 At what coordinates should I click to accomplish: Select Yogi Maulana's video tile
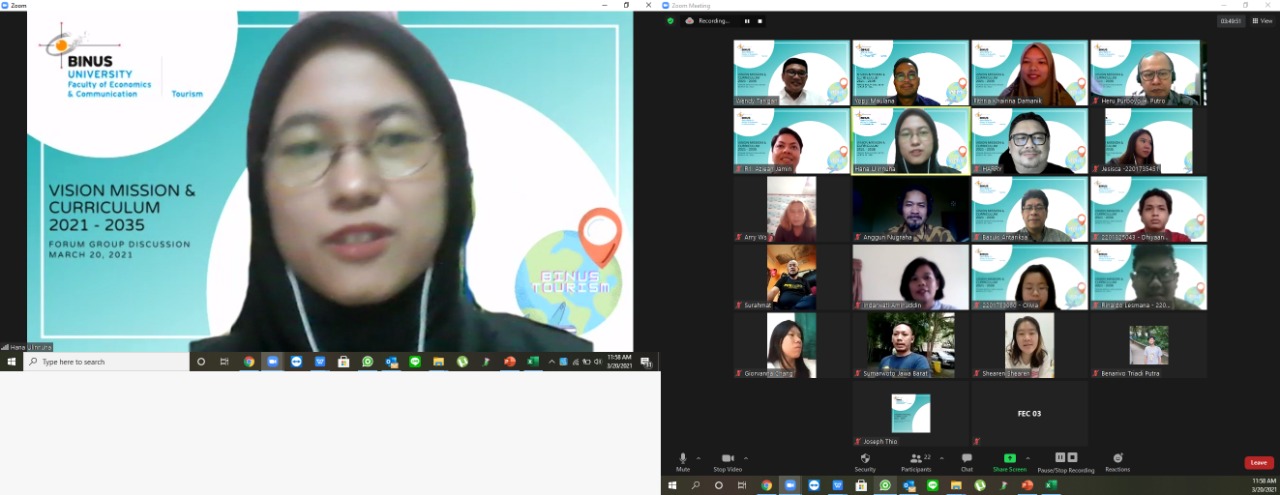coord(911,73)
